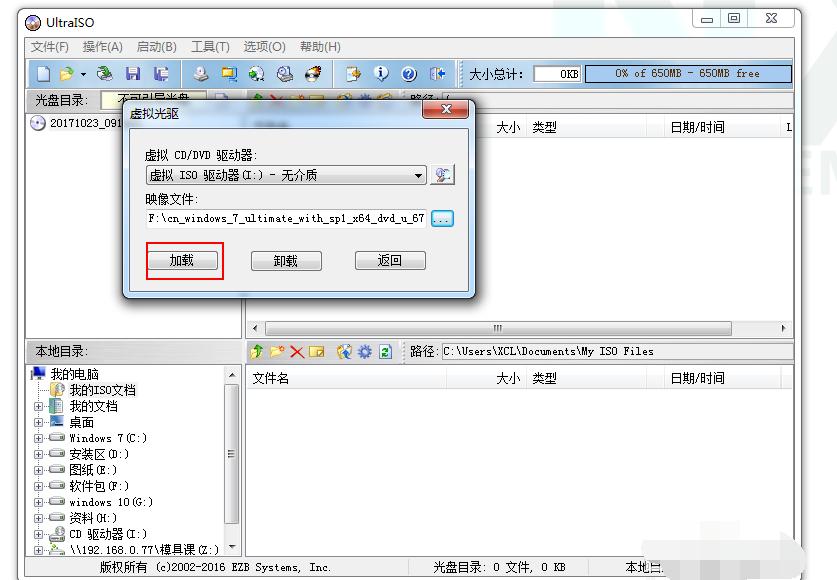Click the 加载 button

coord(182,261)
